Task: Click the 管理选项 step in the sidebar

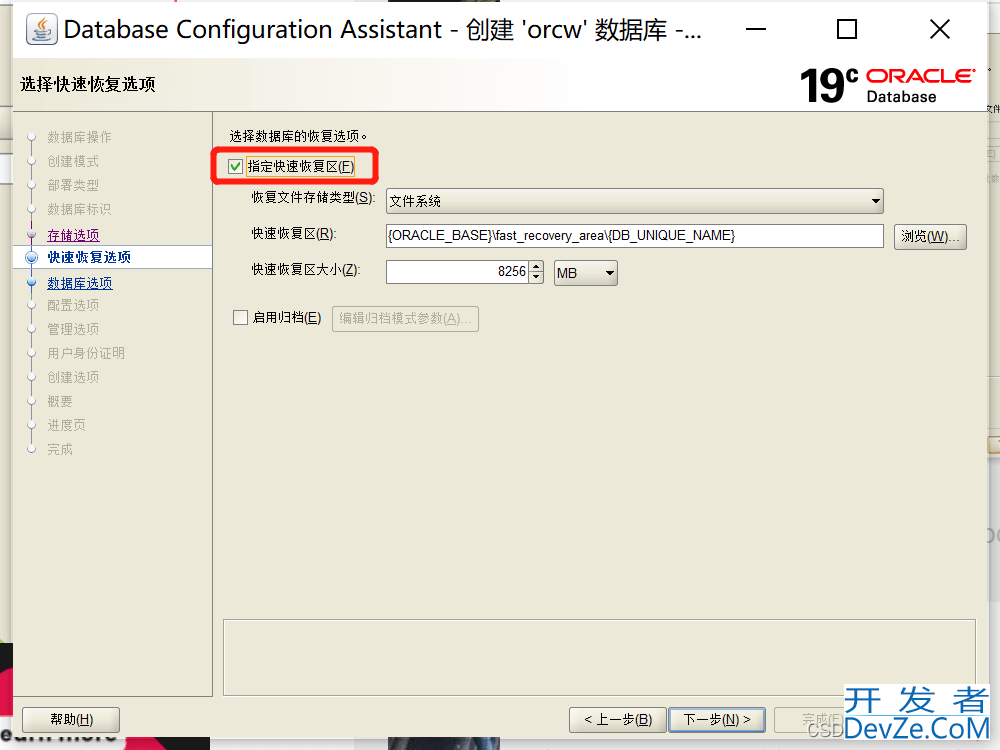Action: 73,329
